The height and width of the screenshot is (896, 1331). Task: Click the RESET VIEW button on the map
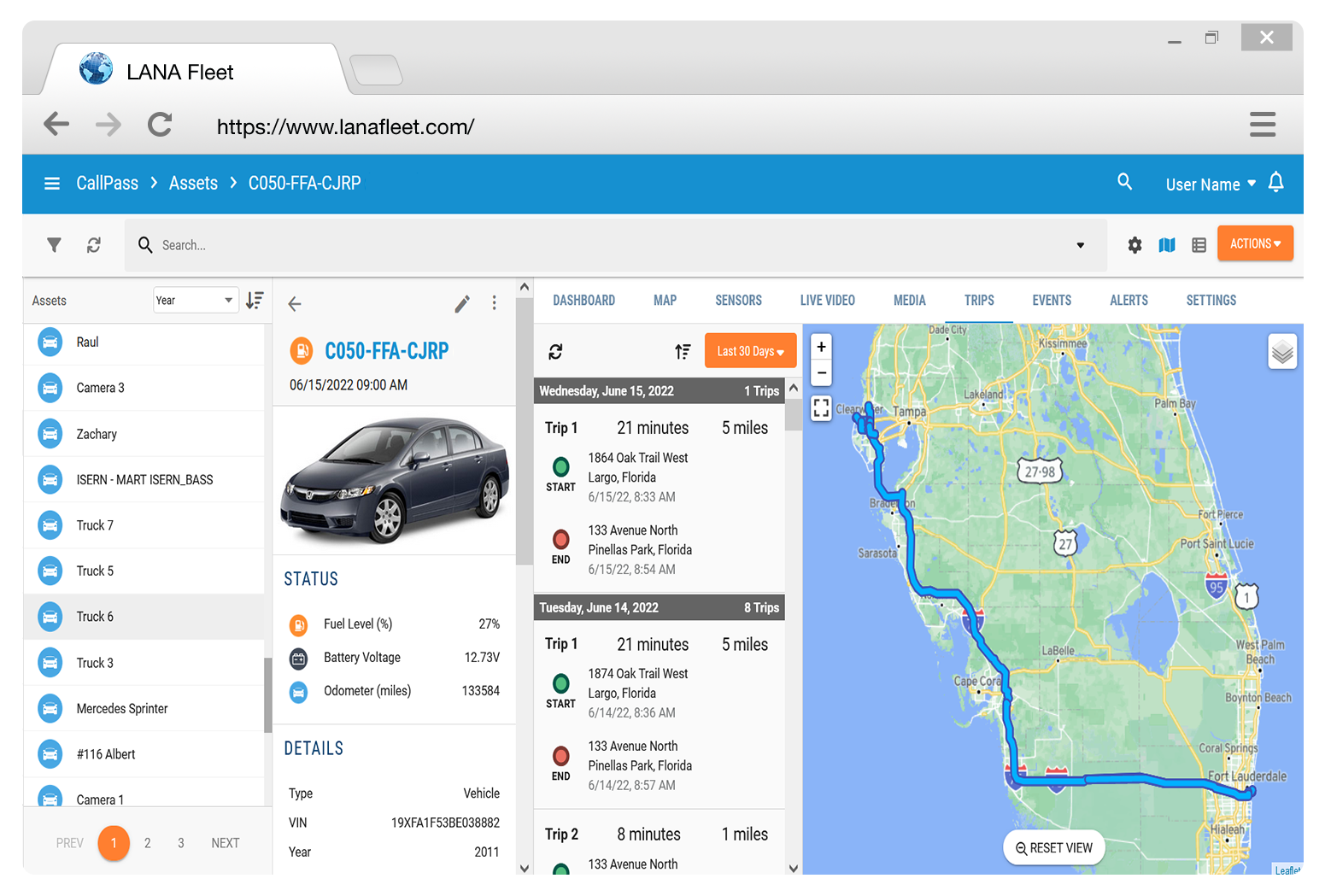coord(1054,847)
